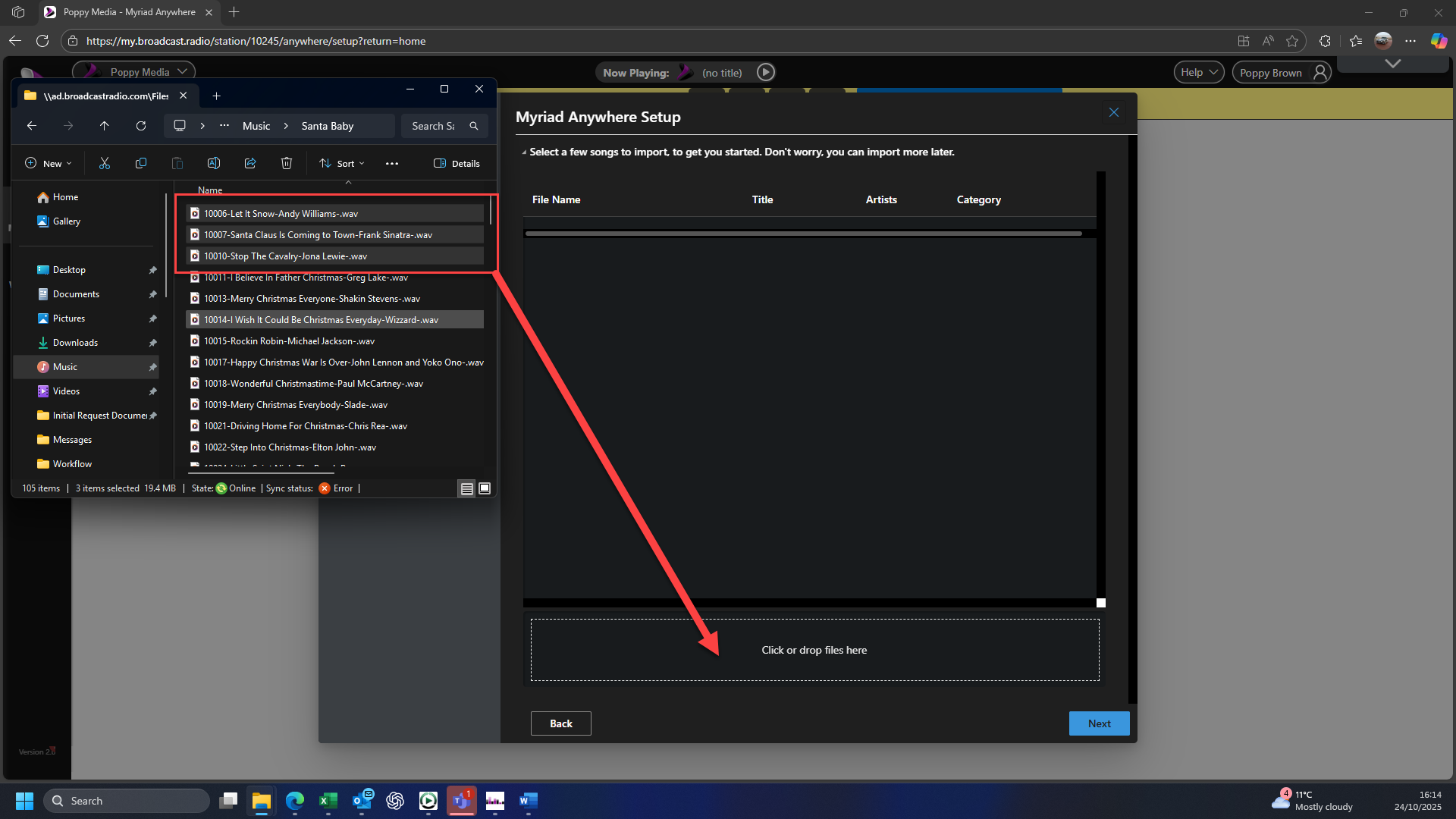Click the Rename icon in Explorer toolbar

214,163
